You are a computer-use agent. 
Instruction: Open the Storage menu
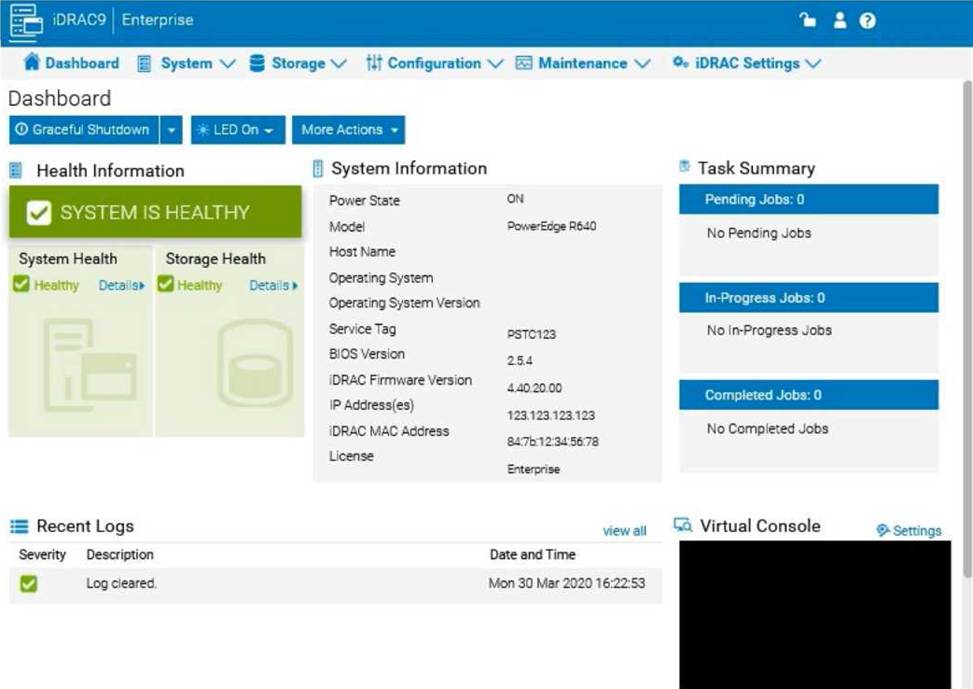pos(297,63)
